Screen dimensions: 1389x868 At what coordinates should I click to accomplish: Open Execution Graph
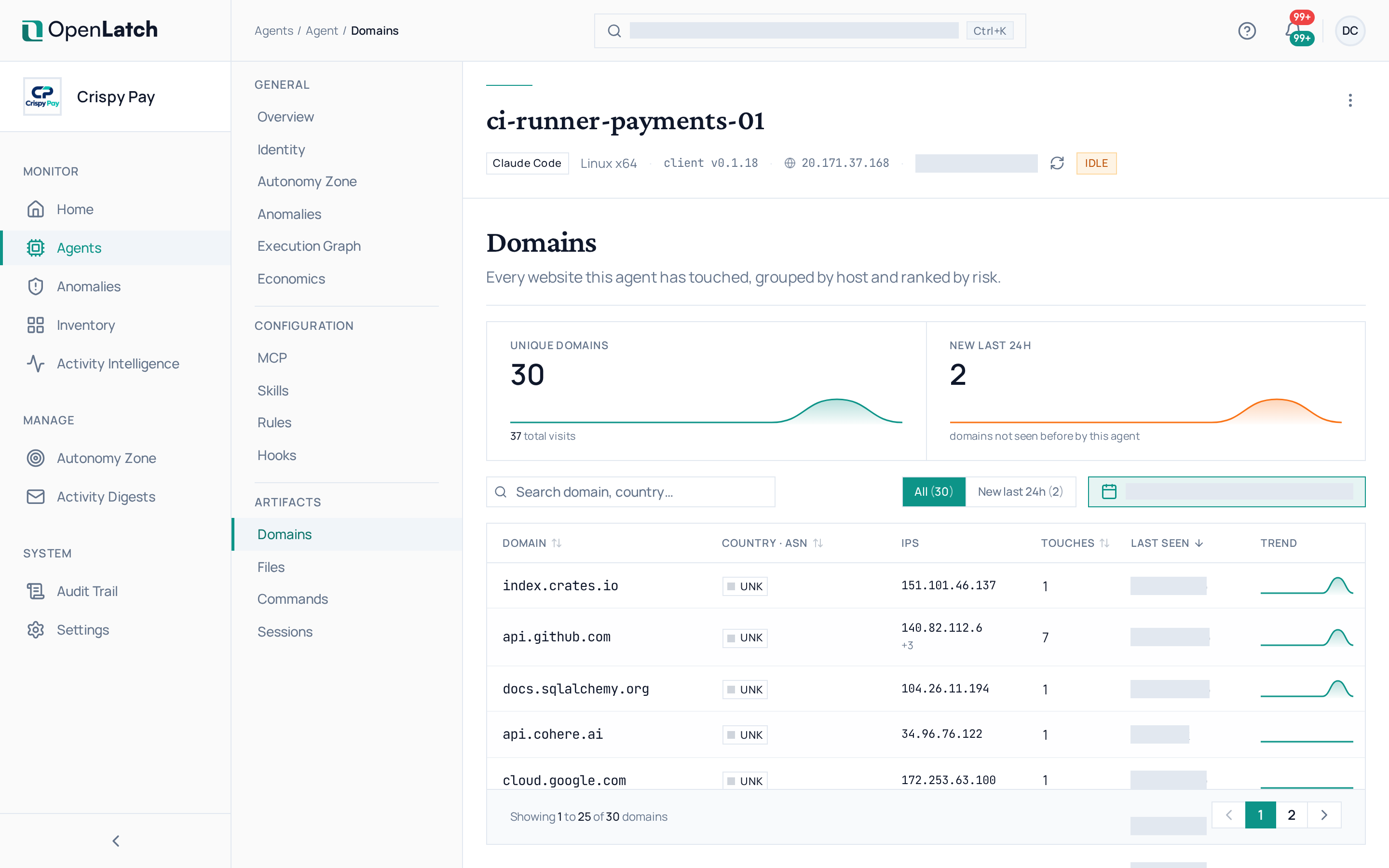(347, 246)
